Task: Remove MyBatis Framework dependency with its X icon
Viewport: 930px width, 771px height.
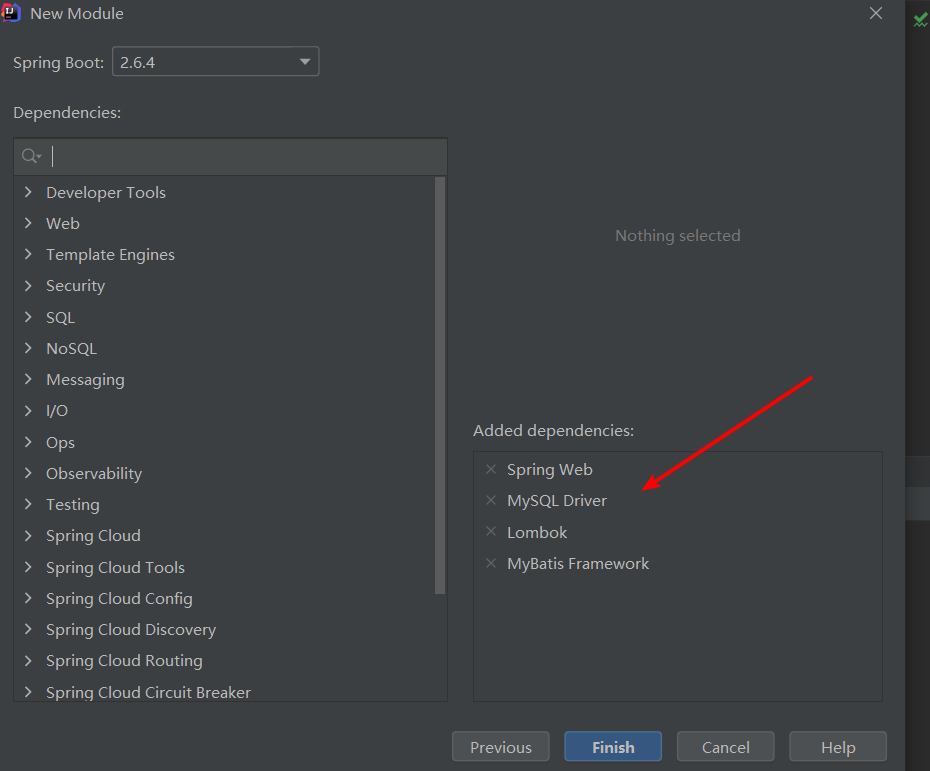Action: click(491, 563)
